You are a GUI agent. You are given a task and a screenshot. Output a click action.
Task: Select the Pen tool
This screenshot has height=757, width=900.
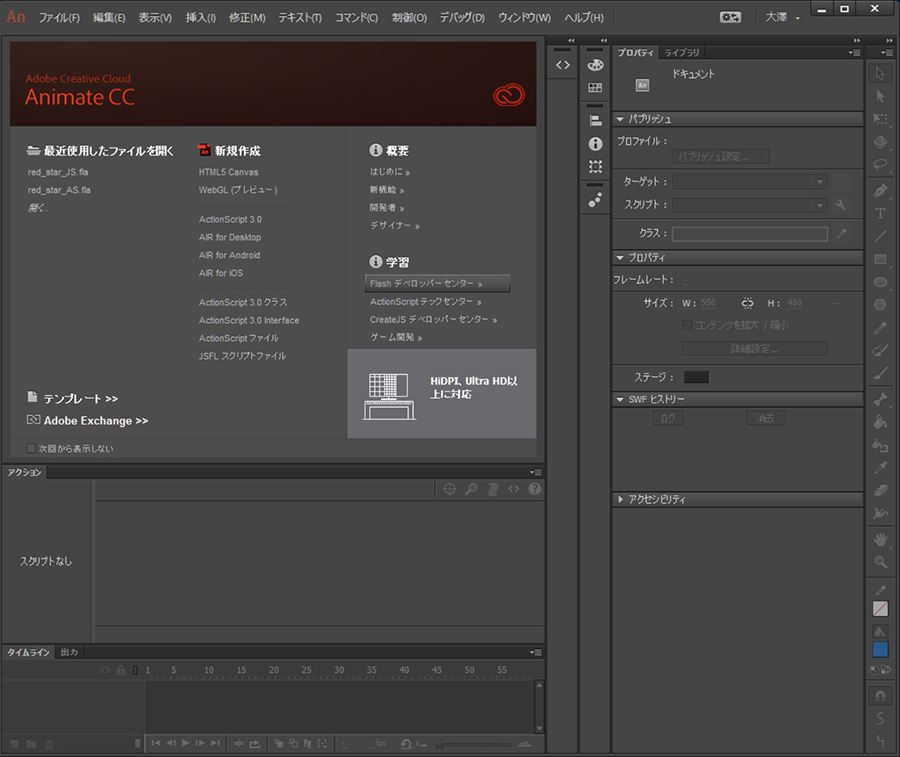click(x=880, y=190)
